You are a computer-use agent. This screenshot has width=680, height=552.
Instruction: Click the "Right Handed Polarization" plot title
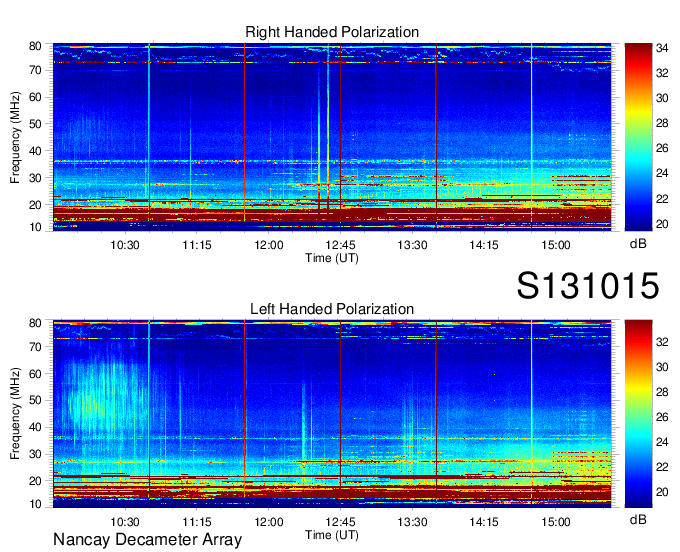coord(332,32)
